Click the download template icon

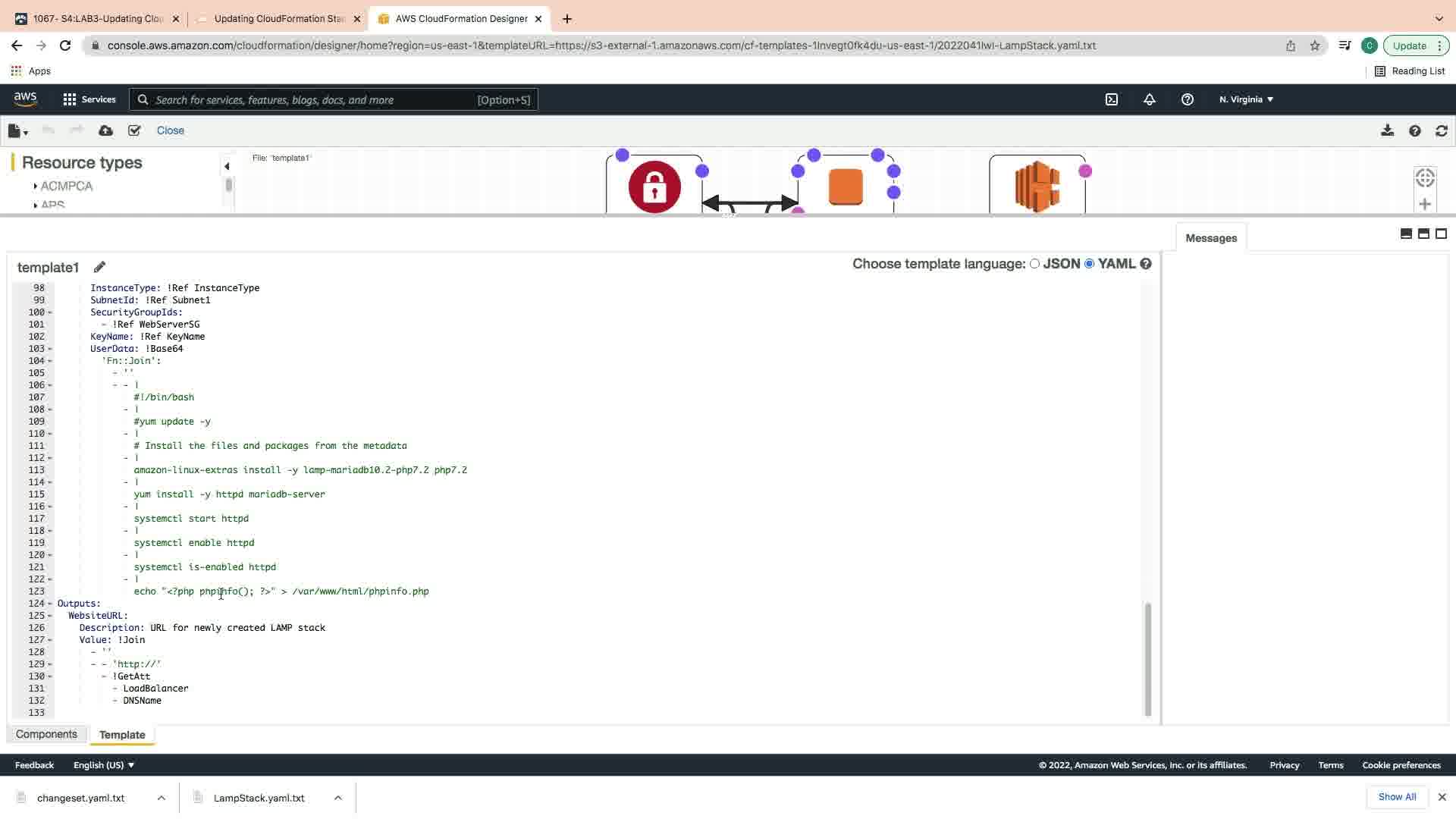pyautogui.click(x=1387, y=130)
